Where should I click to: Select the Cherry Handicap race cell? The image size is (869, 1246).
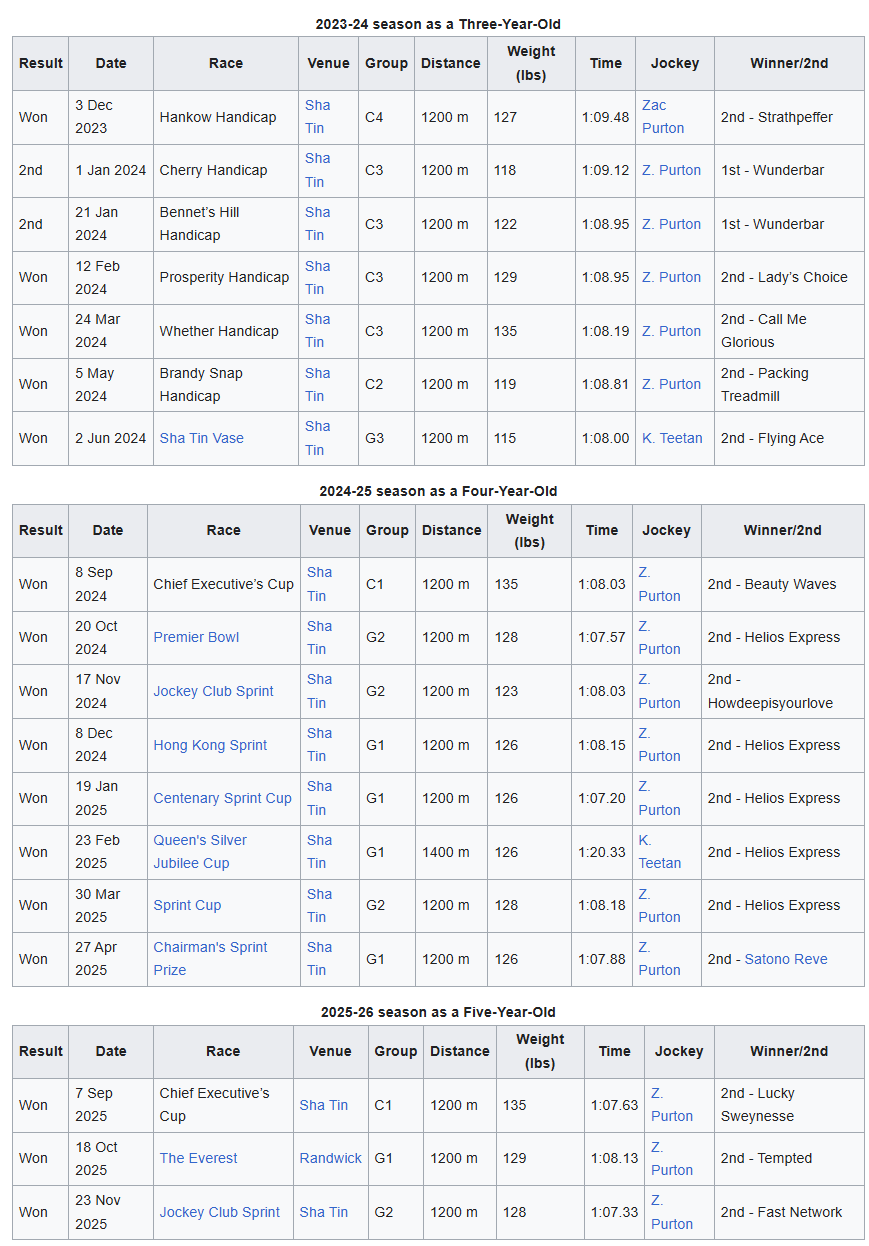(x=225, y=170)
